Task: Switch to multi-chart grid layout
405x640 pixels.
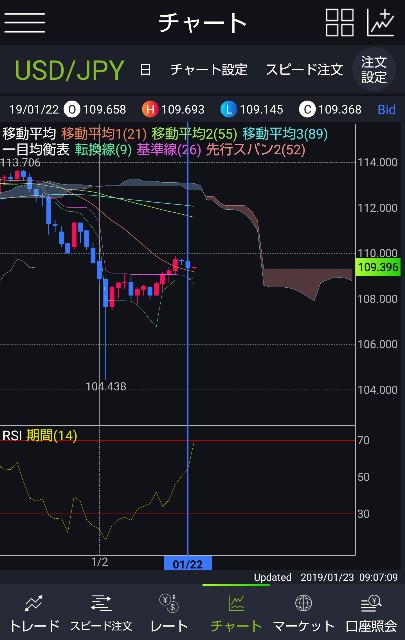Action: tap(339, 22)
